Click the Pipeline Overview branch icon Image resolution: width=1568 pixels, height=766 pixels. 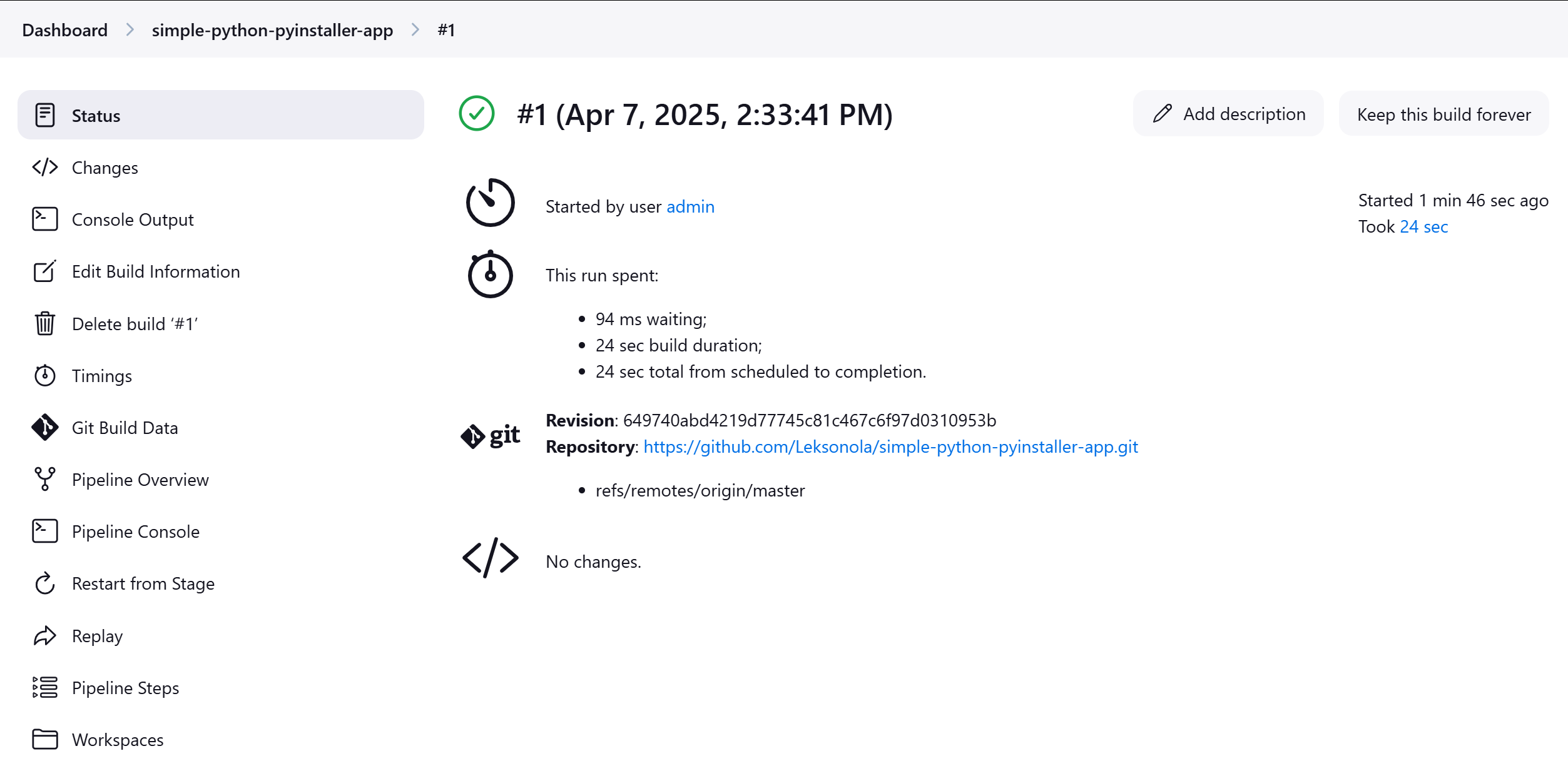(x=45, y=479)
